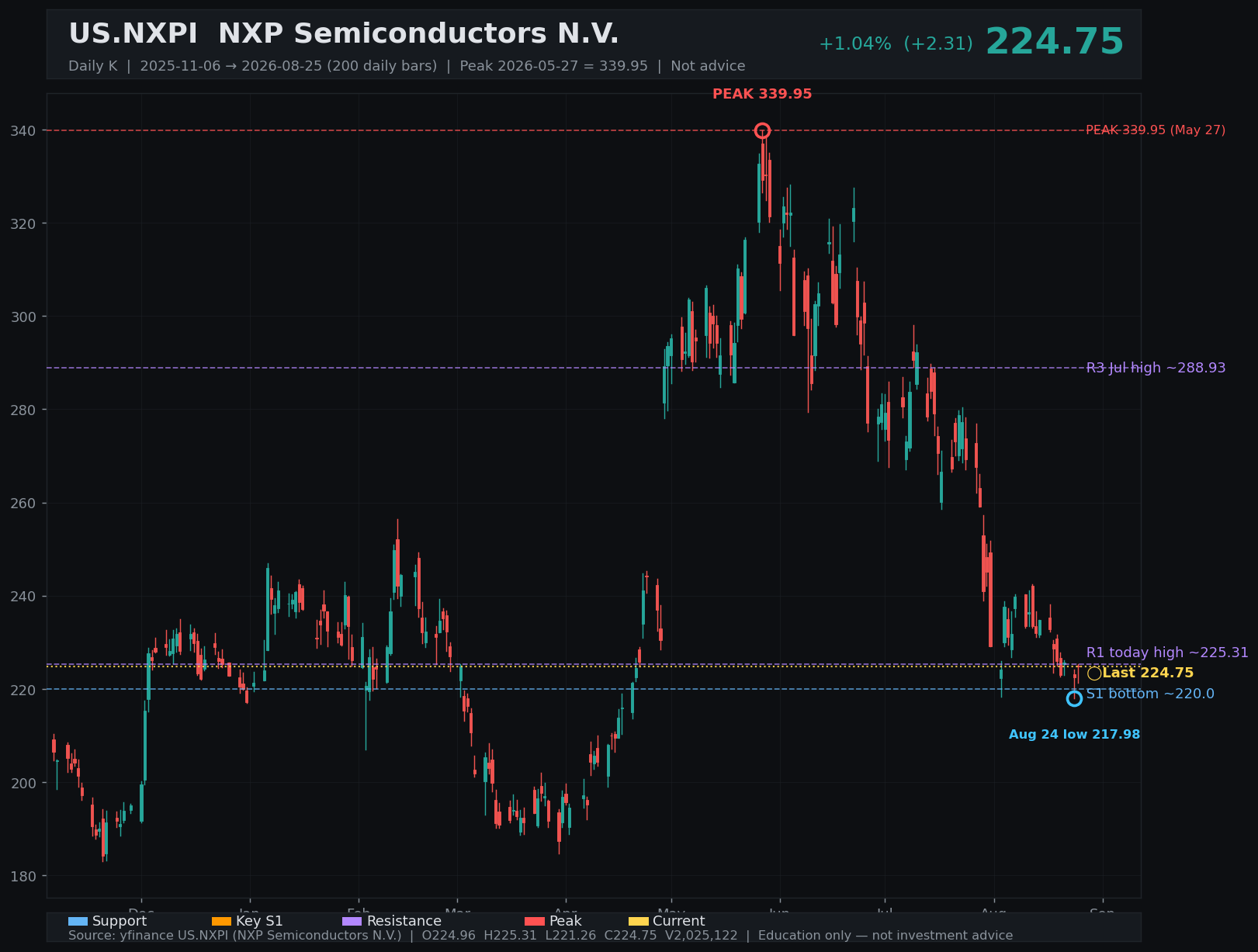Click footer volume 'V2,025,122'

click(702, 936)
